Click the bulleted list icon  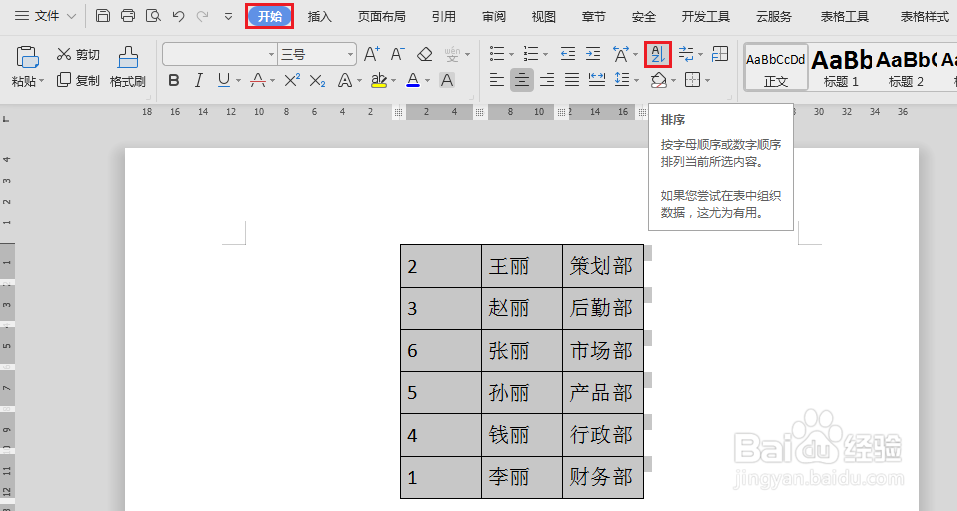(x=497, y=54)
